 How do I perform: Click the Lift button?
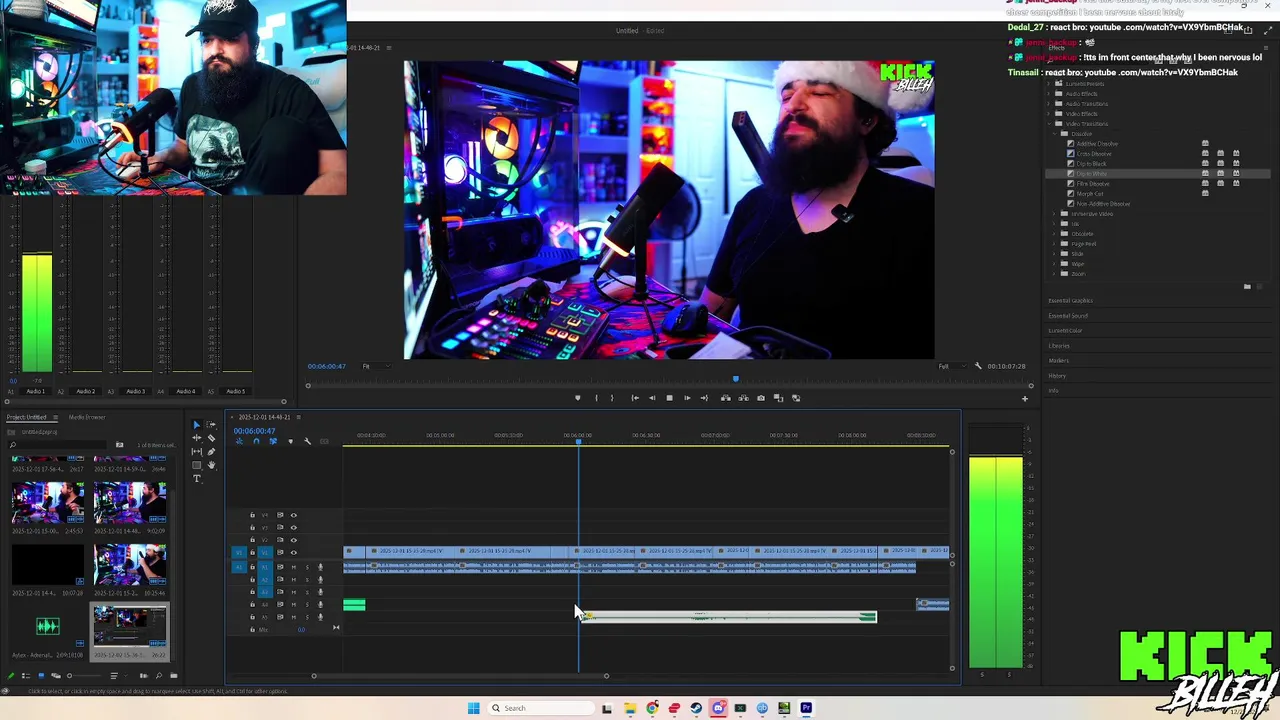[726, 398]
